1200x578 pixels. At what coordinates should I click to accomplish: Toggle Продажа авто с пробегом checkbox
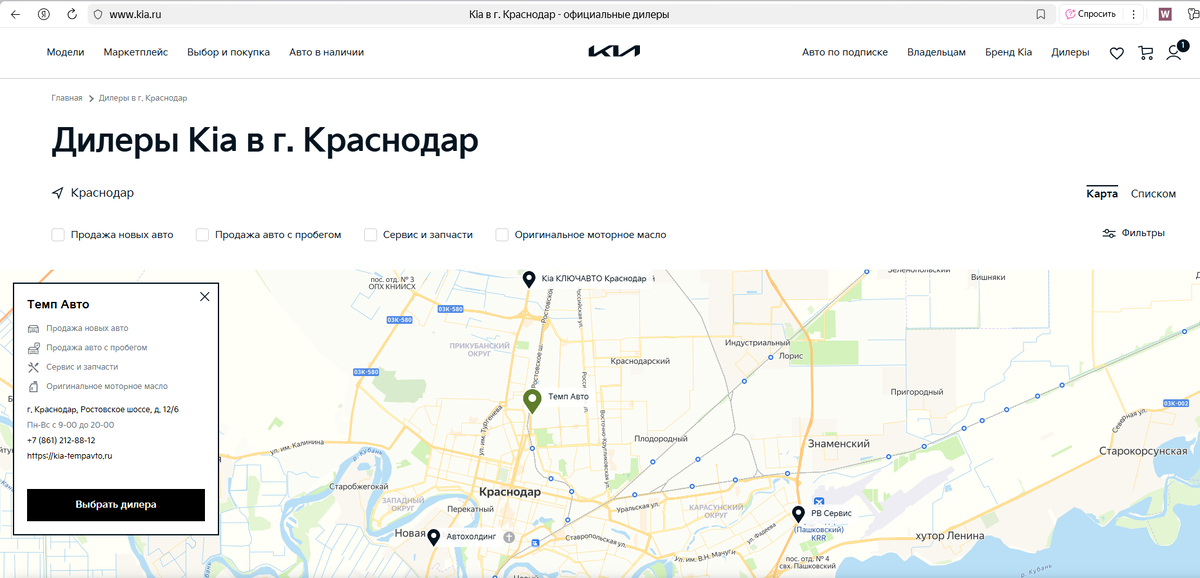(202, 235)
